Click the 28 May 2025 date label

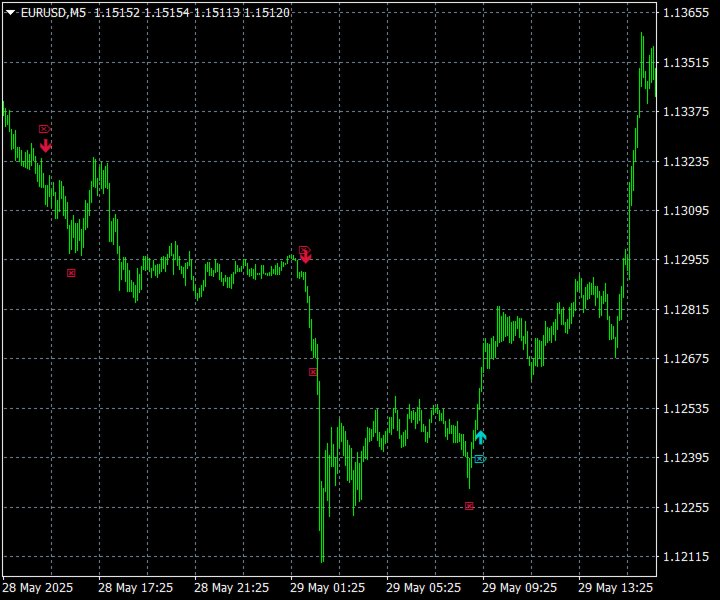click(x=38, y=588)
